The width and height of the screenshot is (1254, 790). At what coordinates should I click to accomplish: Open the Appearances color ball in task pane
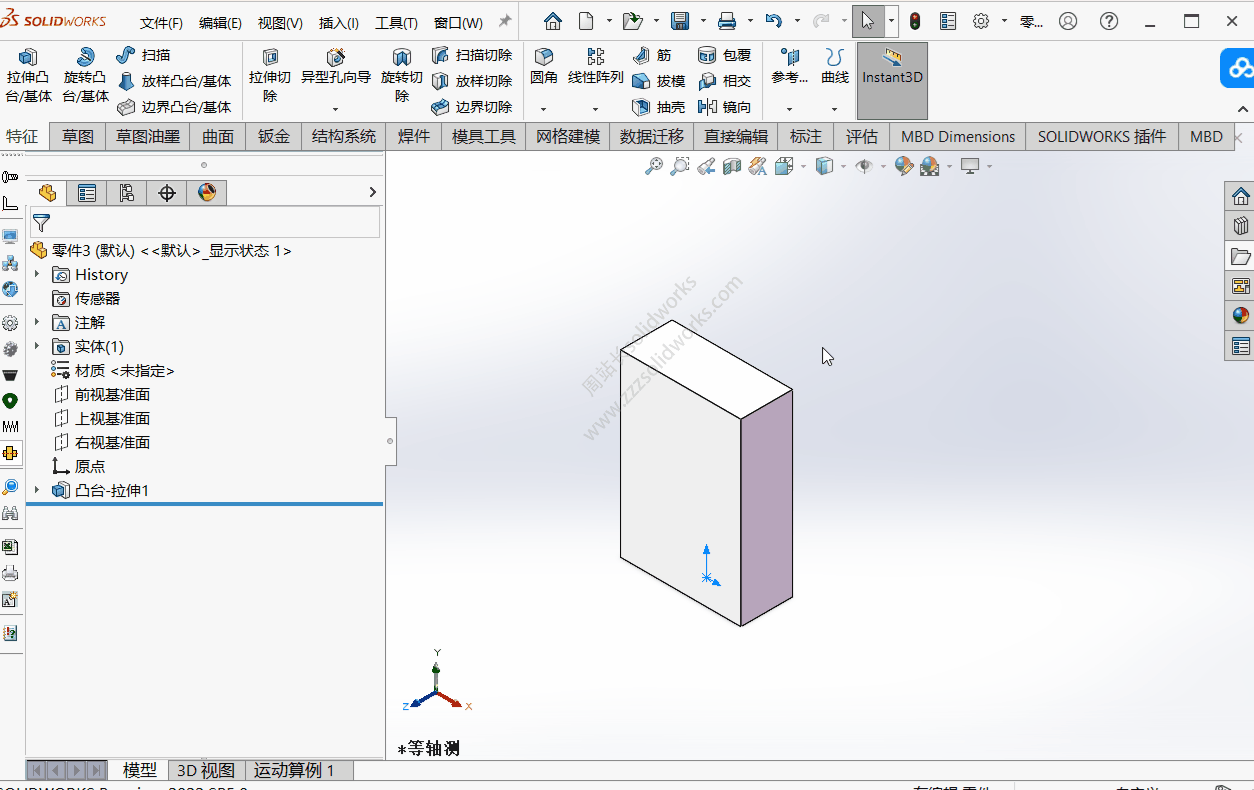pos(1241,315)
